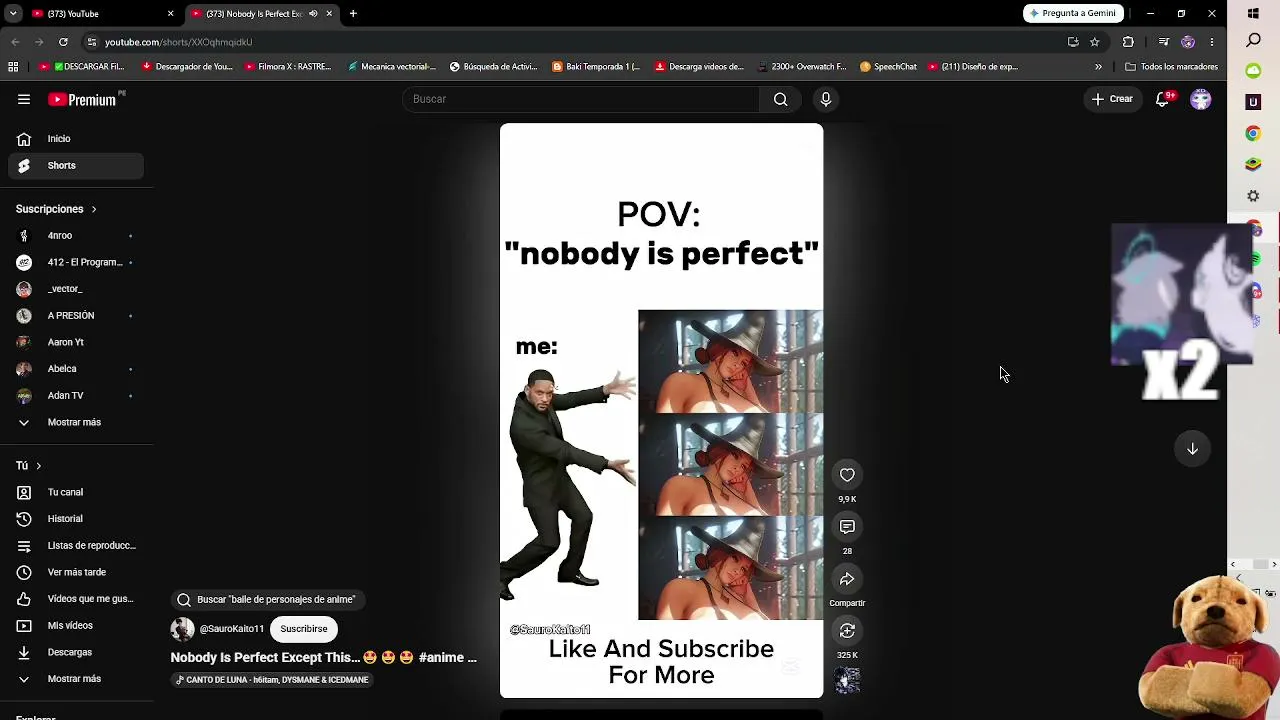
Task: Open Inicio in the sidebar
Action: (76, 139)
